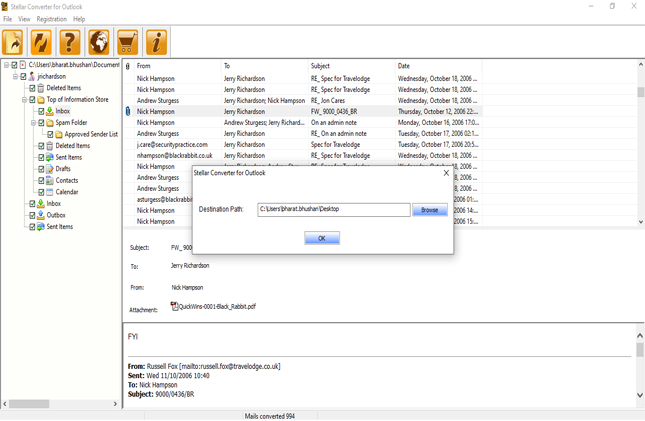Click the message body vertical scrollbar thumb
The image size is (645, 421).
click(640, 350)
